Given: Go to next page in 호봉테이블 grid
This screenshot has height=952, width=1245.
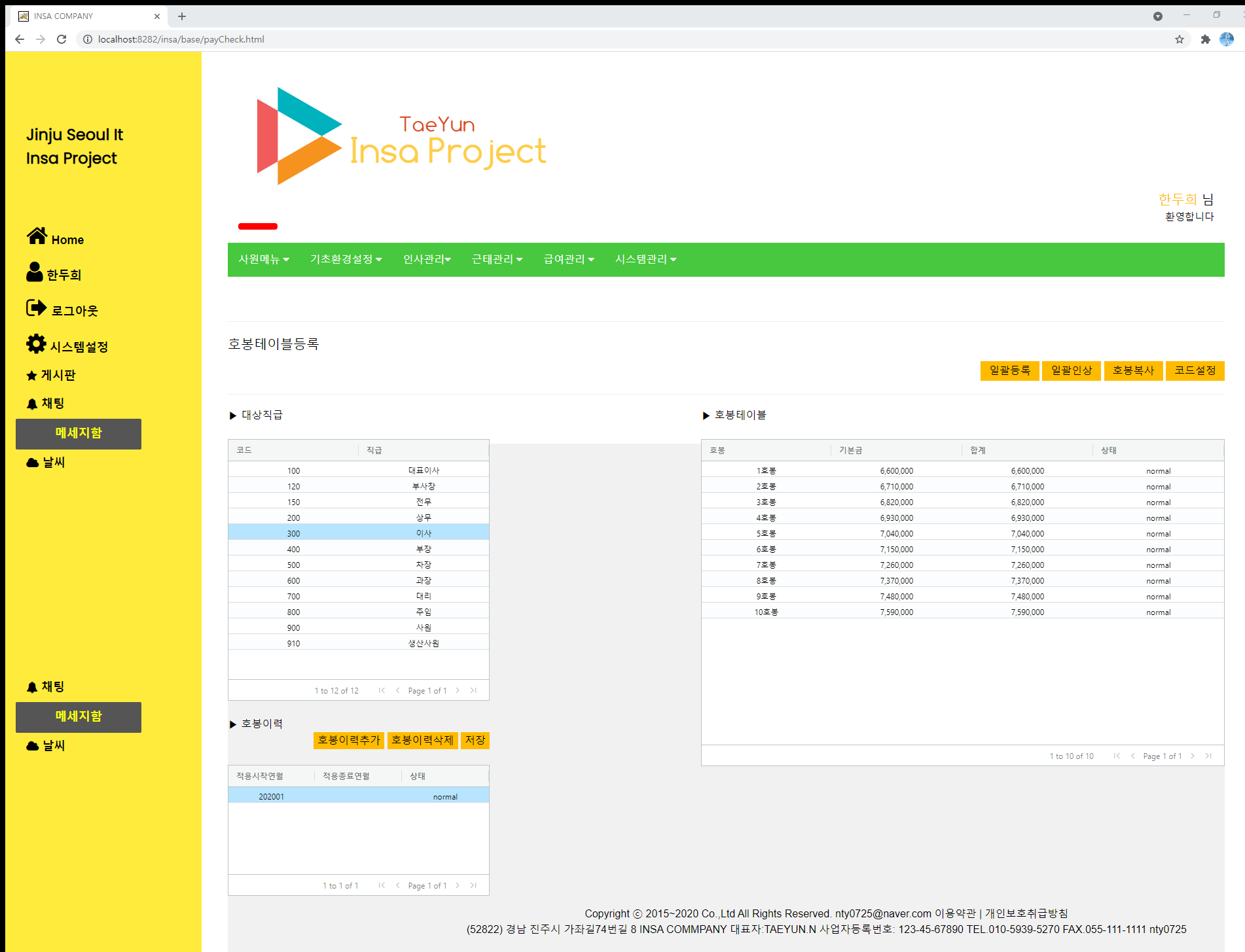Looking at the screenshot, I should [1193, 756].
